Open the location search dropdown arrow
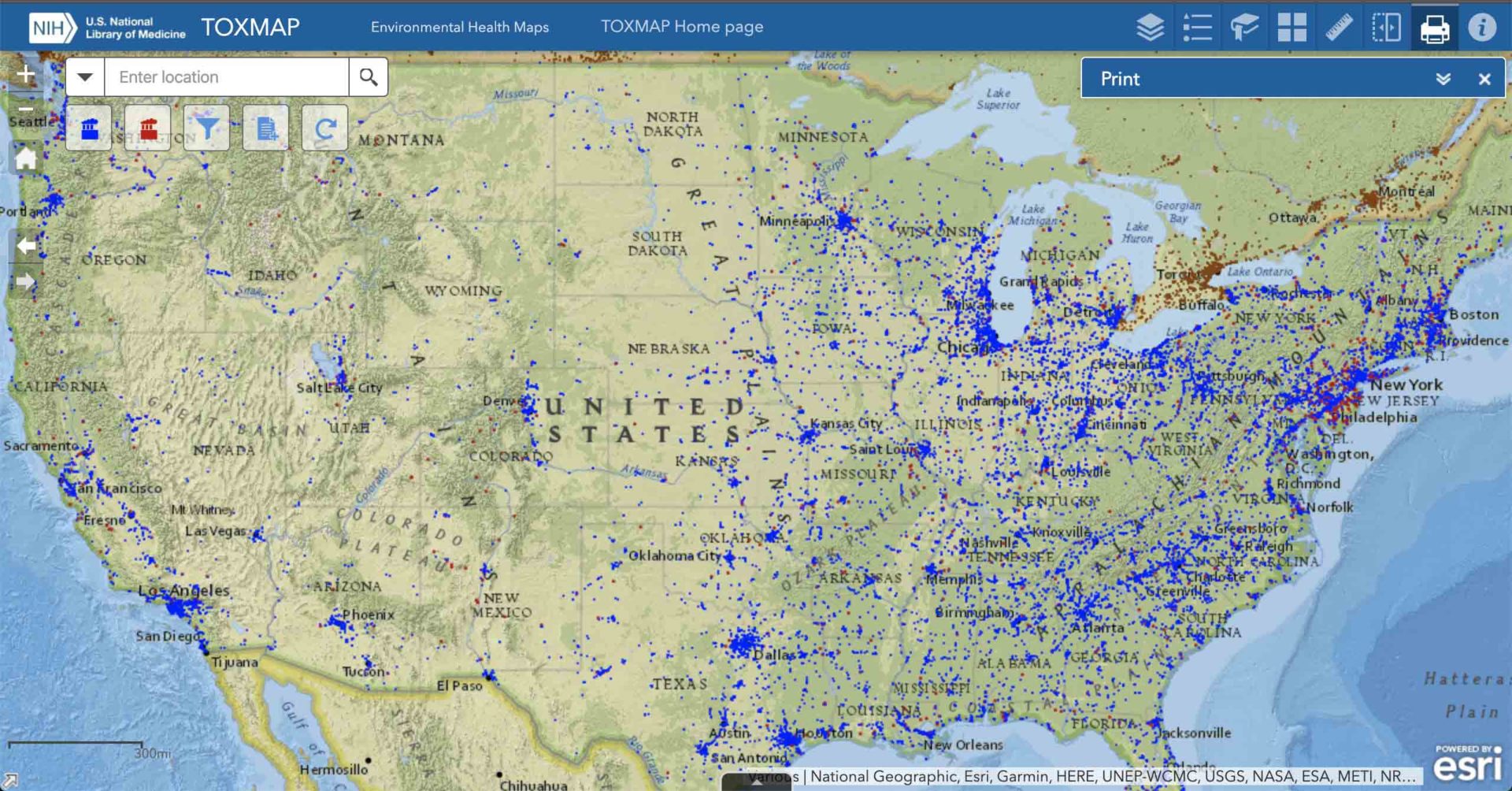 click(85, 76)
